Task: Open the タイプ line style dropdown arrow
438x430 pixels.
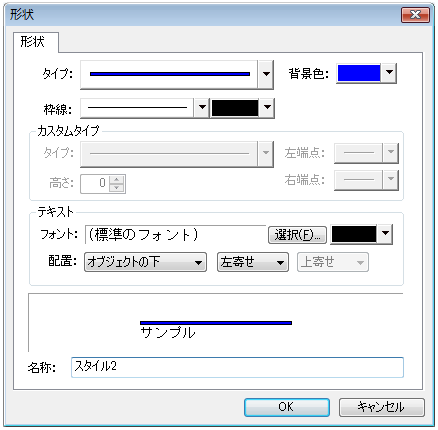Action: [266, 74]
